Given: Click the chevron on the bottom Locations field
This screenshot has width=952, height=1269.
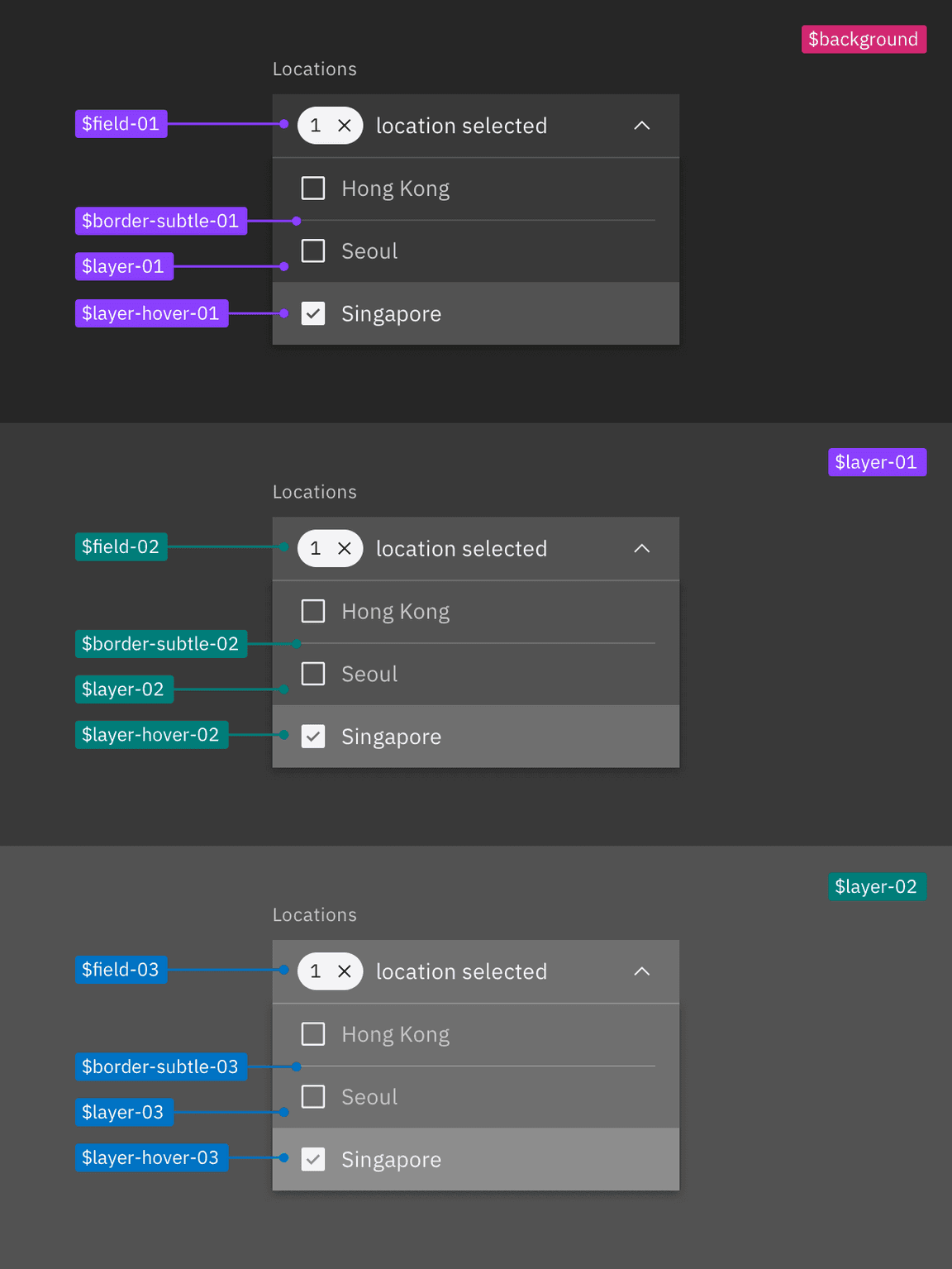Looking at the screenshot, I should (643, 971).
